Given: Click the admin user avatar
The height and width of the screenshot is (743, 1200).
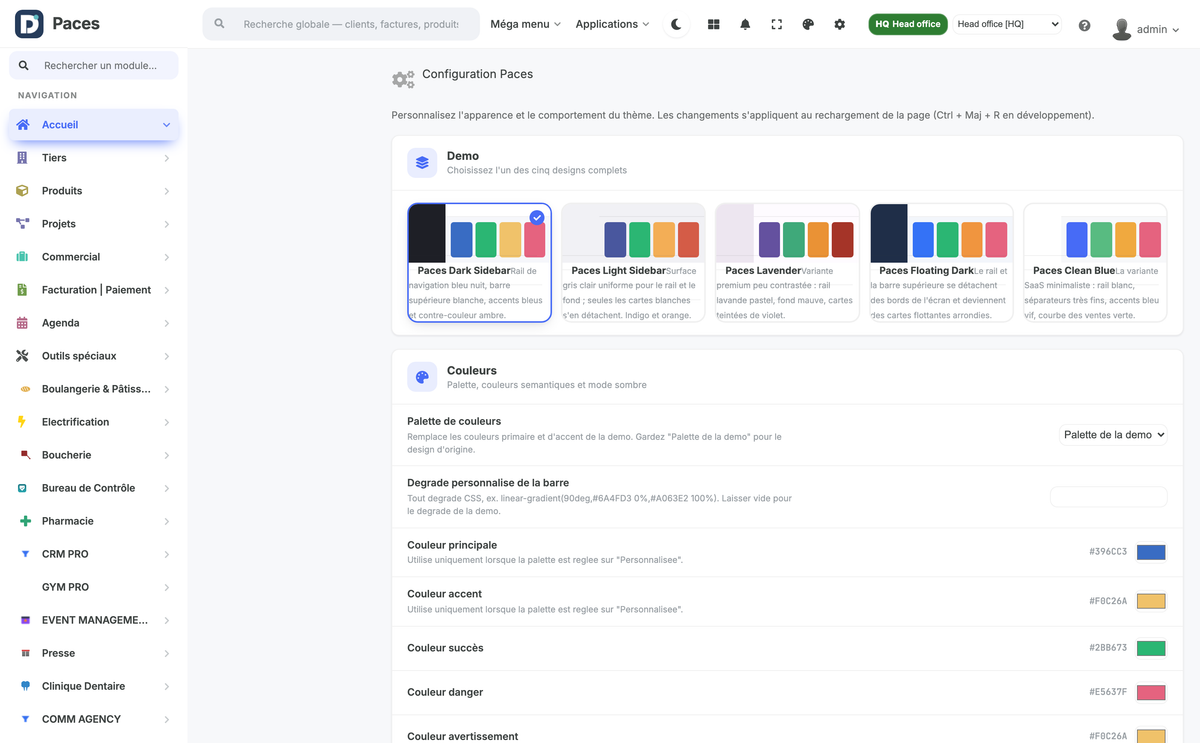Looking at the screenshot, I should [x=1122, y=29].
